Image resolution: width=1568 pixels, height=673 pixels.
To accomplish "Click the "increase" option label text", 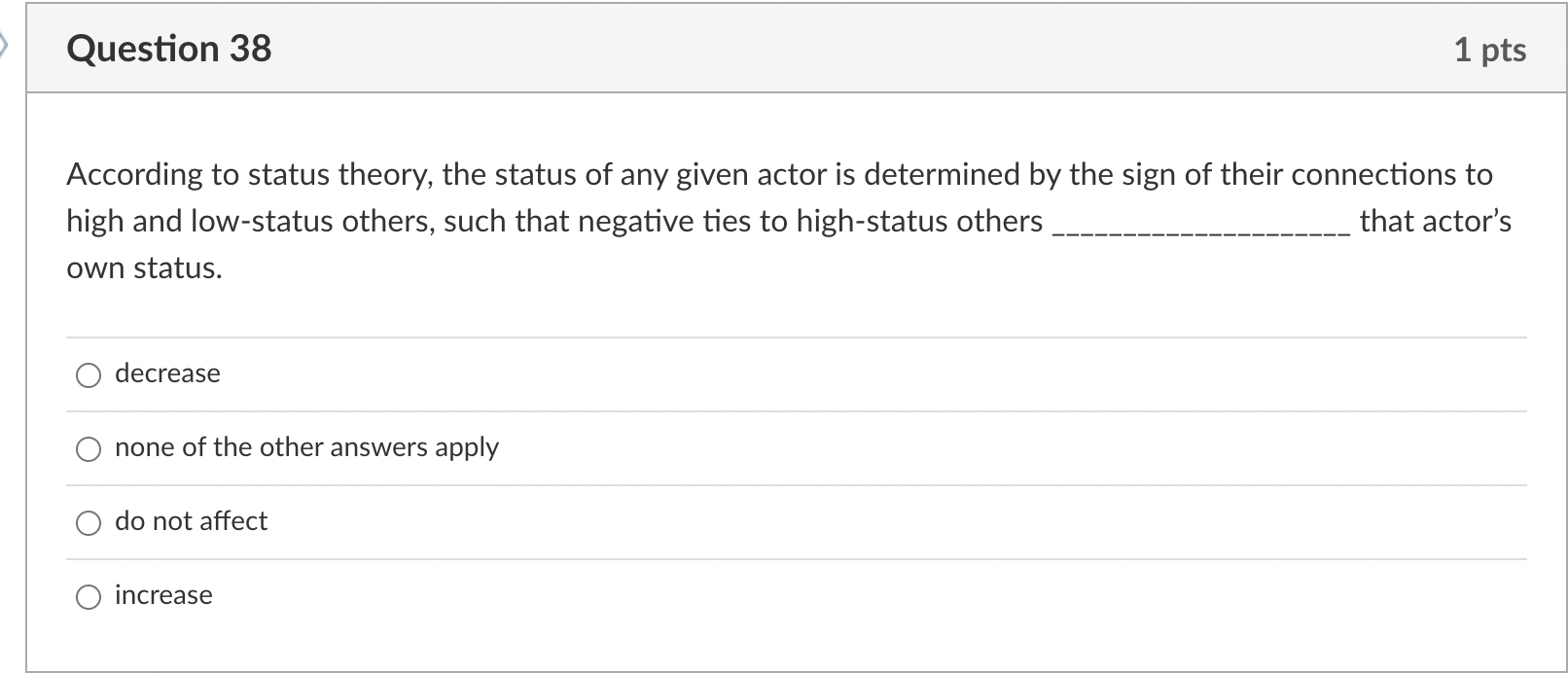I will 162,595.
